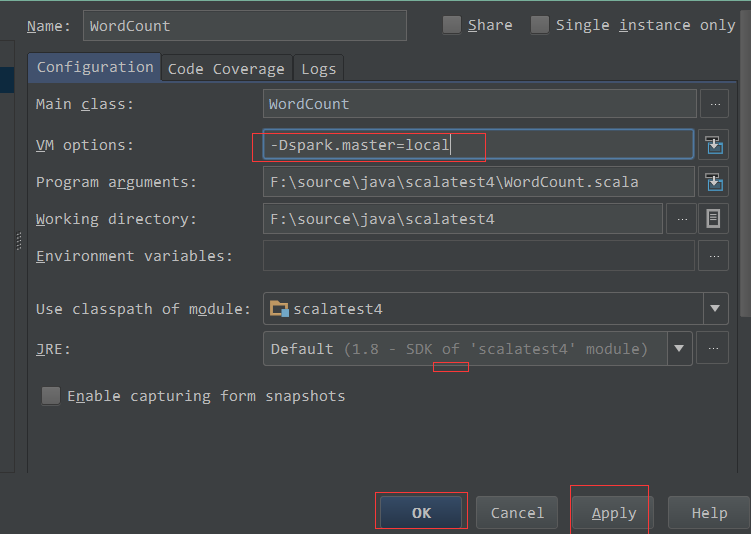Click the Name field containing WordCount

coord(245,25)
